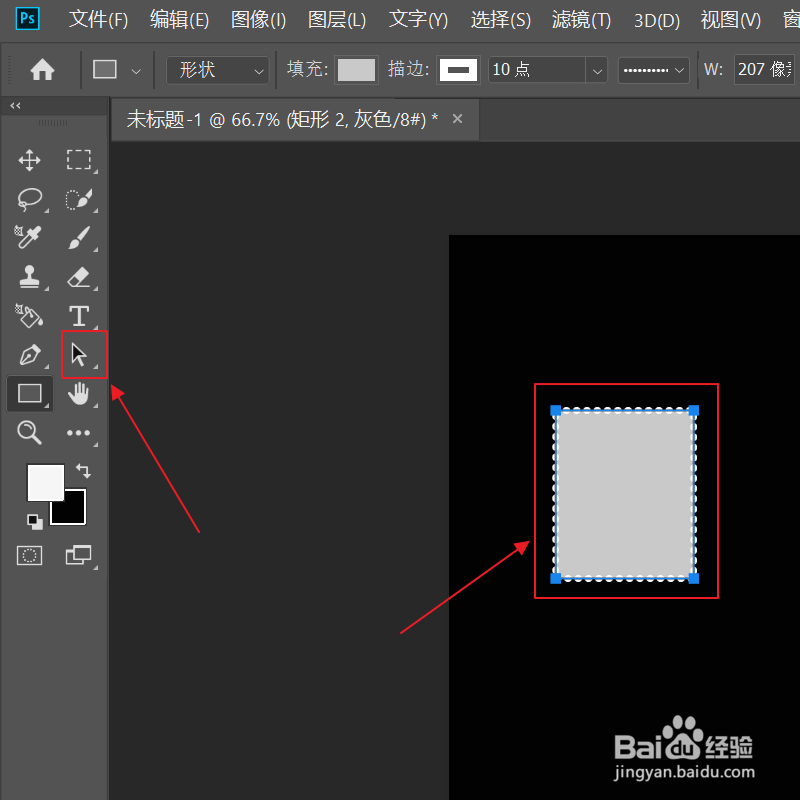800x800 pixels.
Task: Open the 编辑(E) menu
Action: tap(180, 20)
